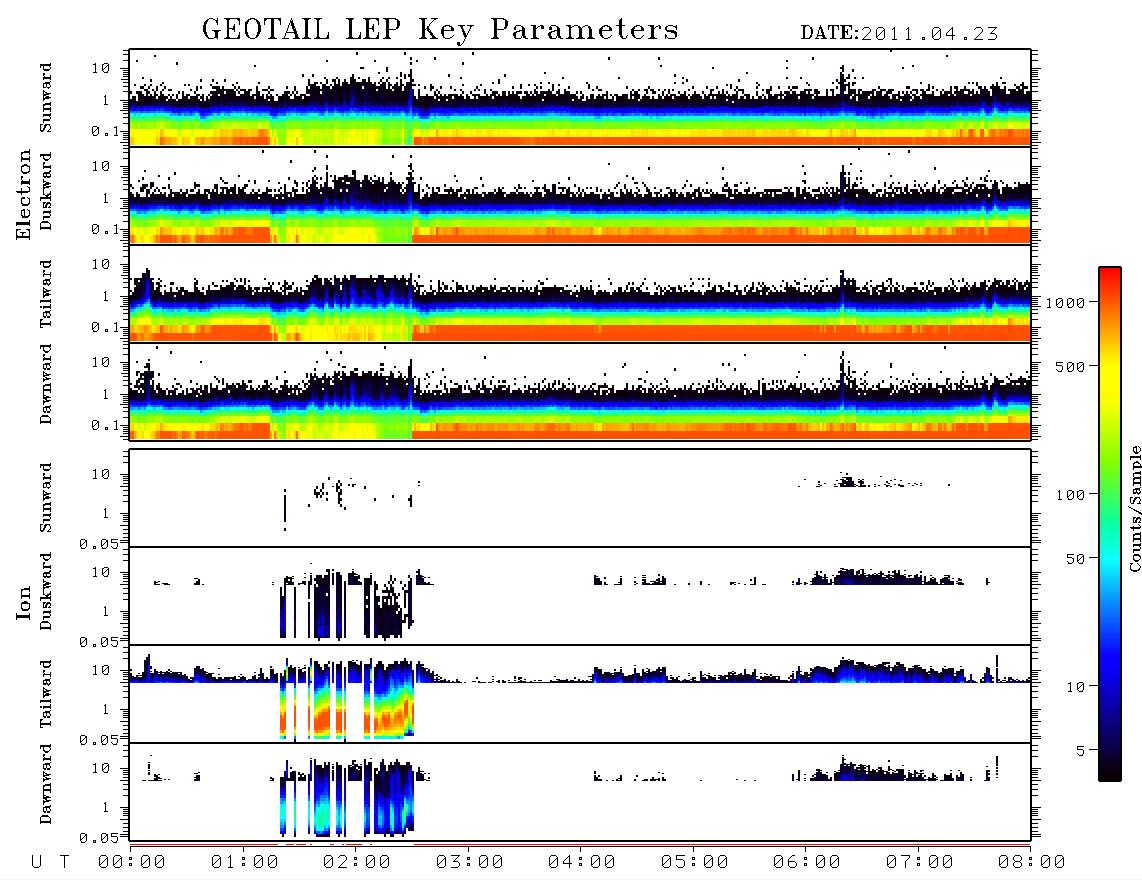1142x880 pixels.
Task: Select the Ion Duskward axis label
Action: coord(46,591)
